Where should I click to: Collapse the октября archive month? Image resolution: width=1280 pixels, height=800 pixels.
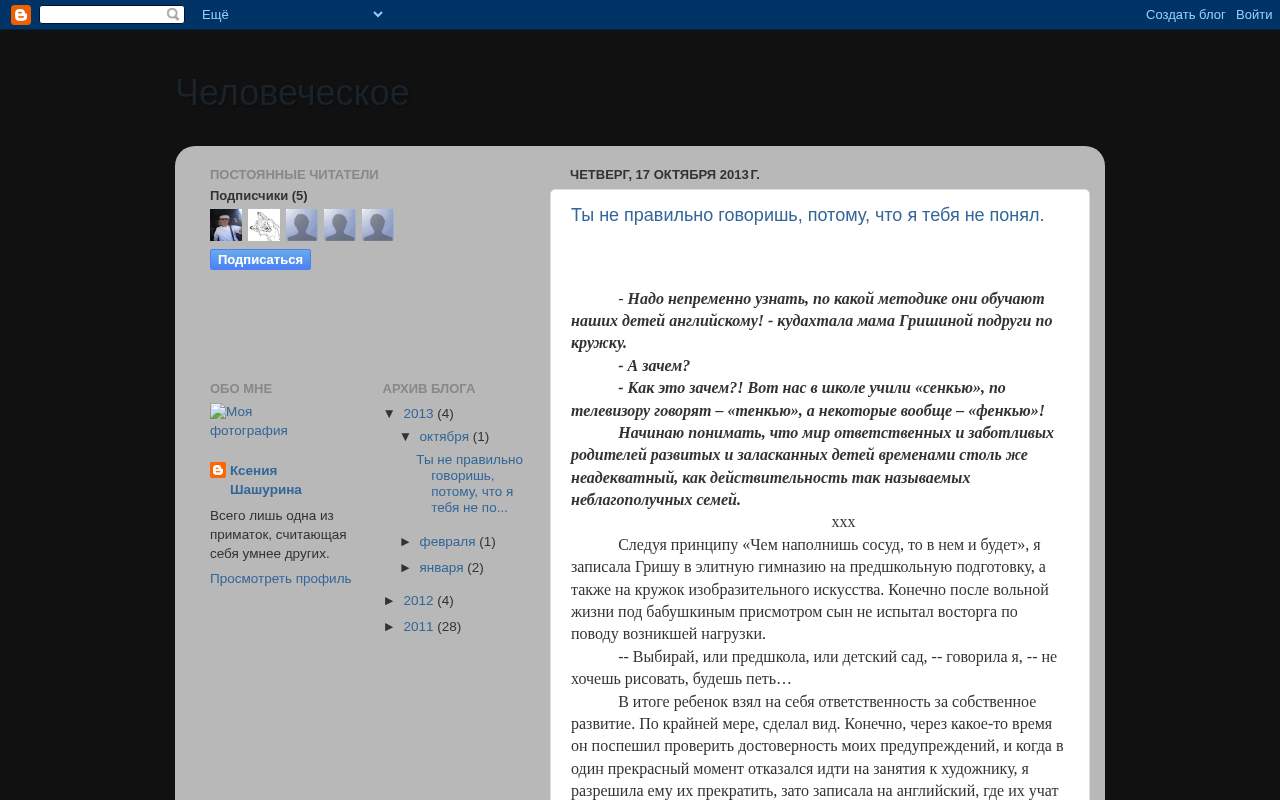[406, 437]
